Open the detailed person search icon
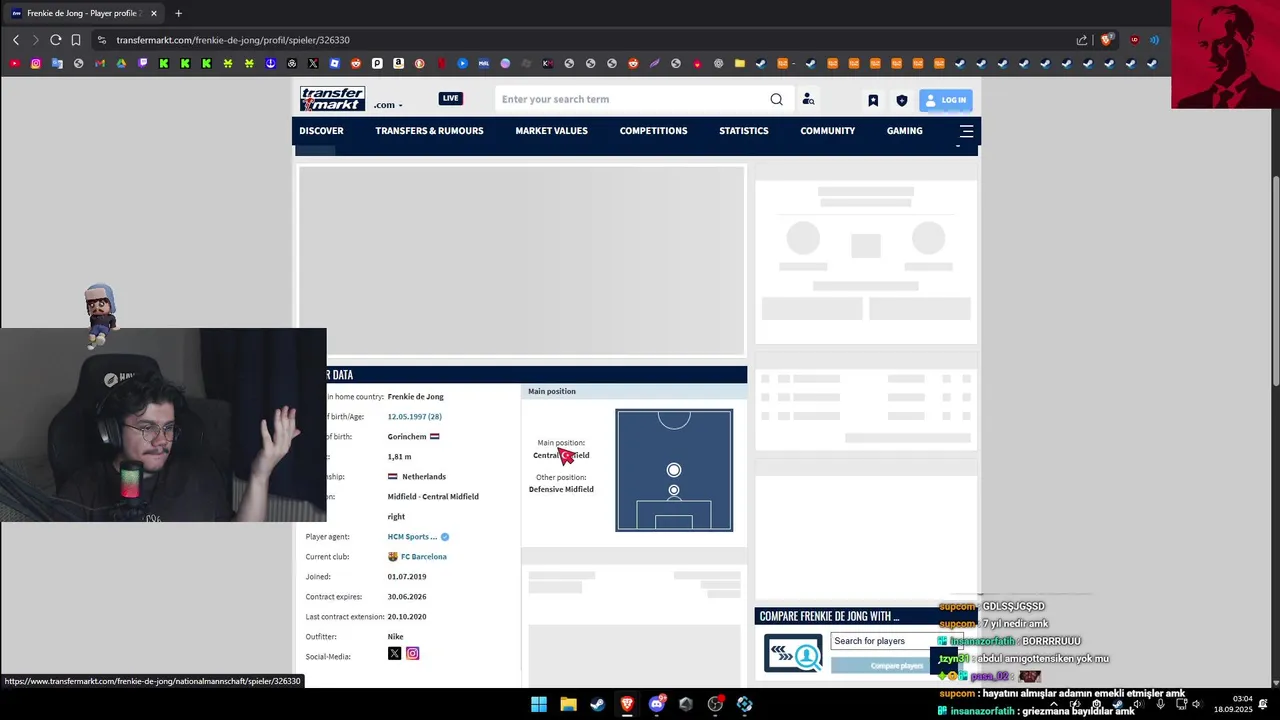 [808, 99]
